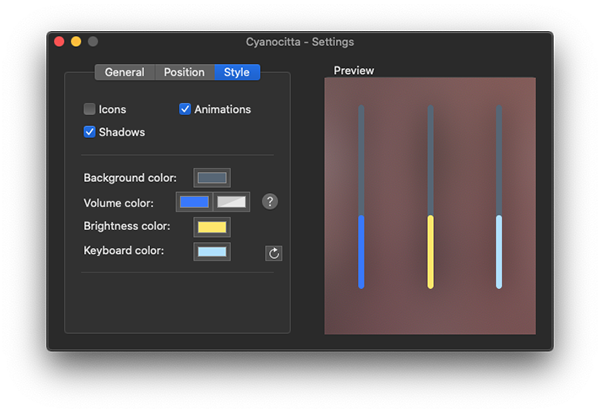
Task: Open the gray second Volume color swatch
Action: click(231, 202)
